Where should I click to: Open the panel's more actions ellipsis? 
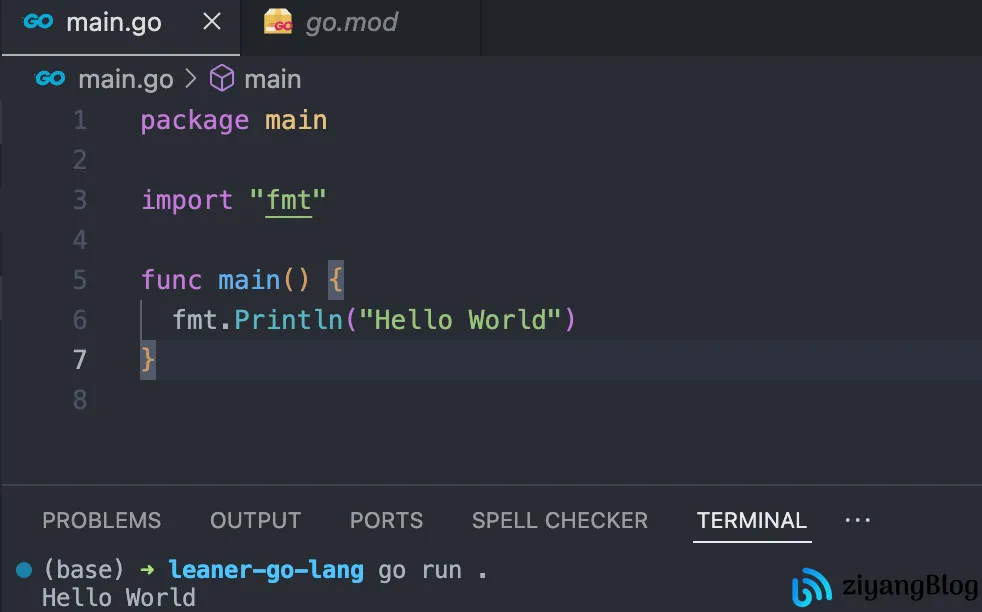(857, 521)
